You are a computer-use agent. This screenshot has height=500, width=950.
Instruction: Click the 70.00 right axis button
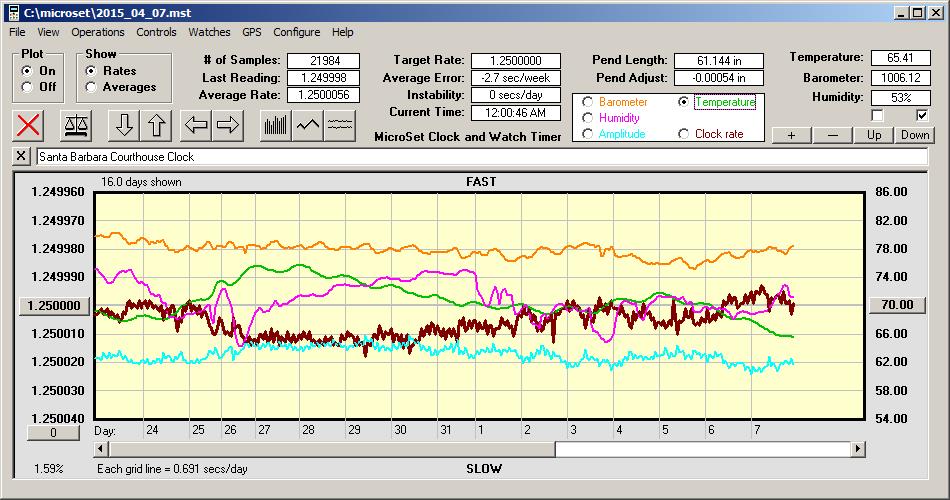pyautogui.click(x=897, y=305)
